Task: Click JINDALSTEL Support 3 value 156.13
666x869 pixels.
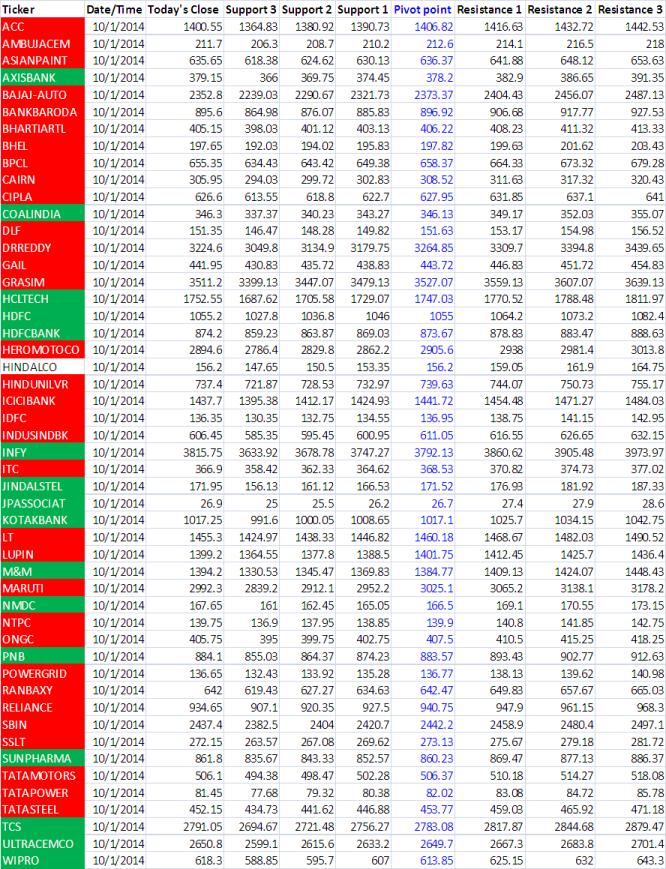Action: (x=261, y=486)
